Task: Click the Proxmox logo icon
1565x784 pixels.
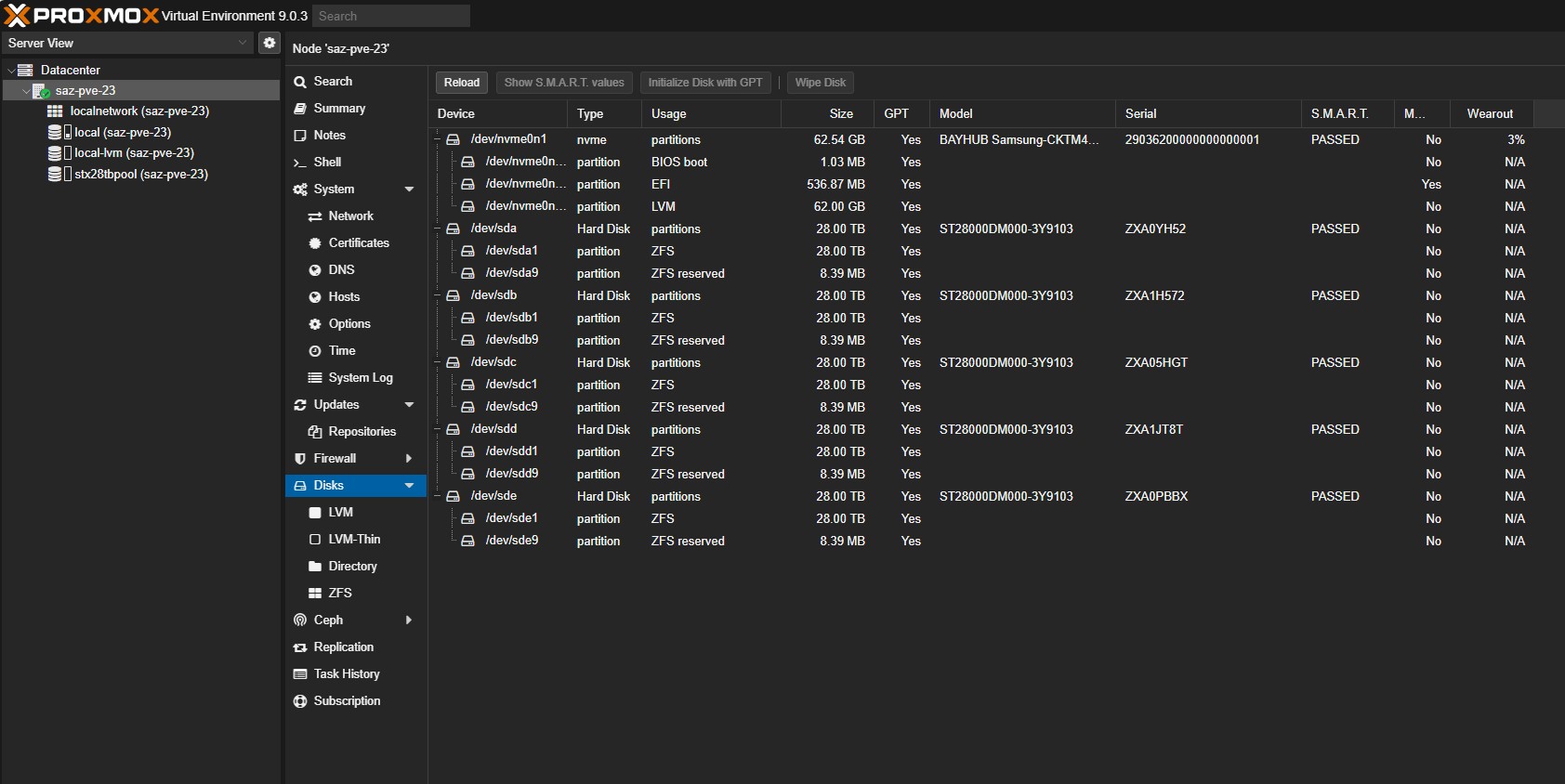Action: (17, 16)
